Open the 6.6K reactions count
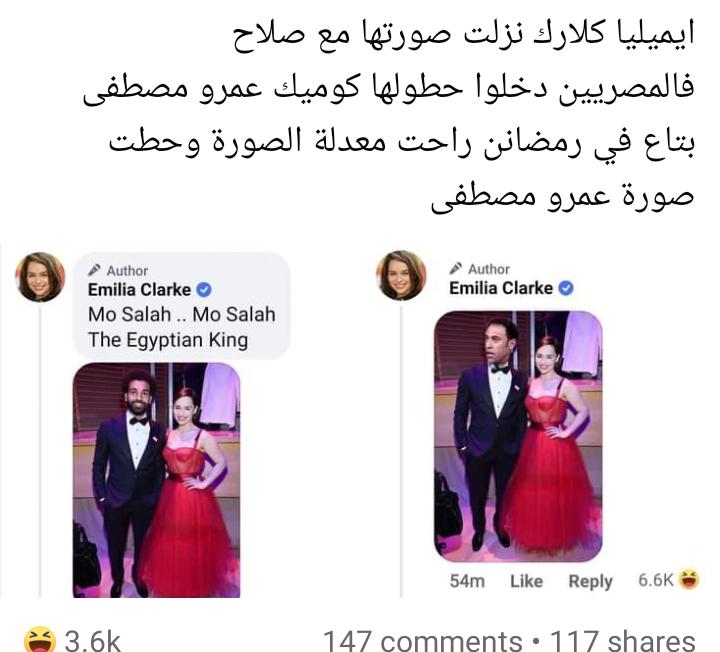720x652 pixels. [x=656, y=580]
